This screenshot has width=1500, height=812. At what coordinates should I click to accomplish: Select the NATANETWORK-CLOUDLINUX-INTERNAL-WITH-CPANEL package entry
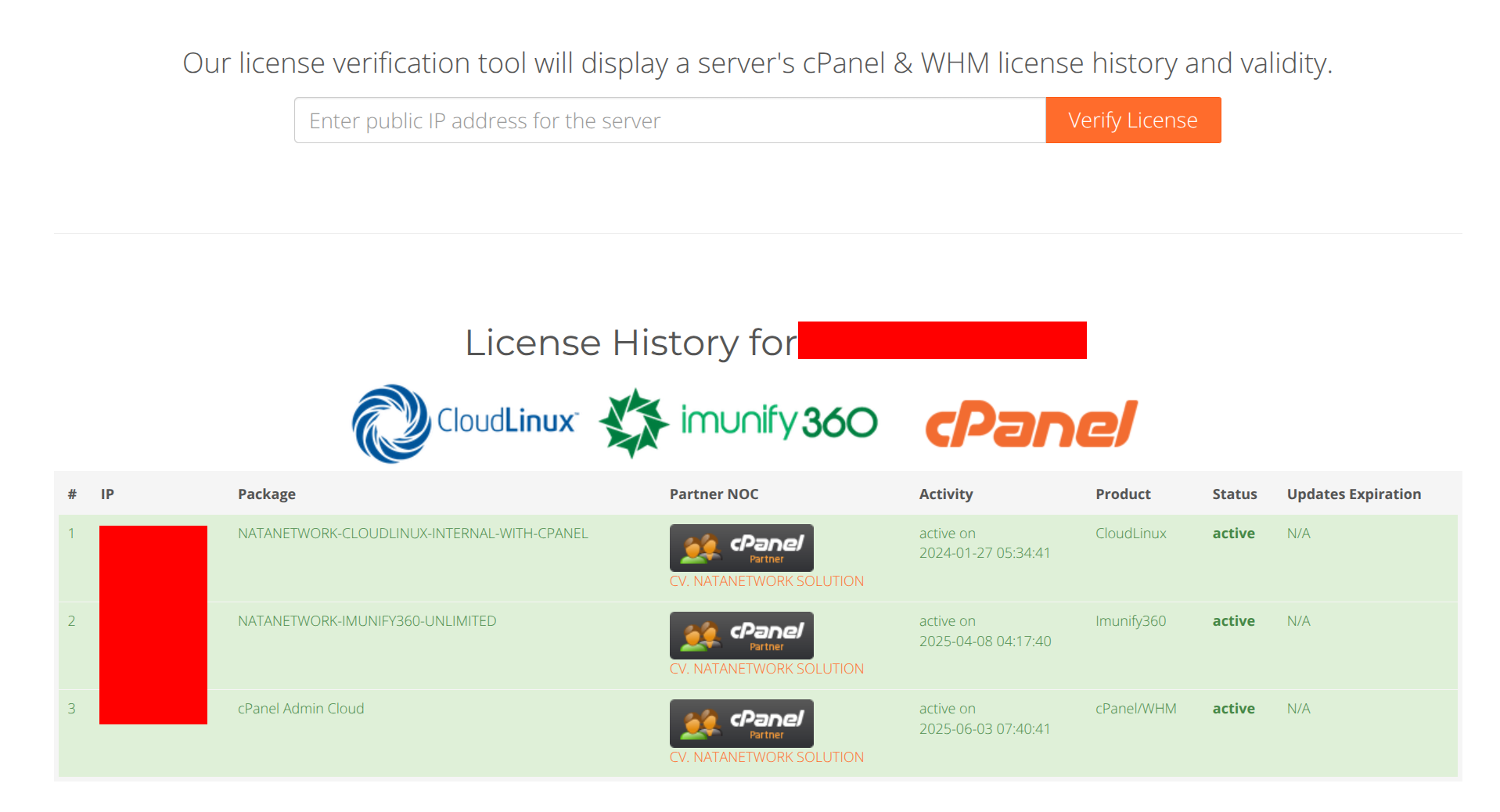point(413,533)
